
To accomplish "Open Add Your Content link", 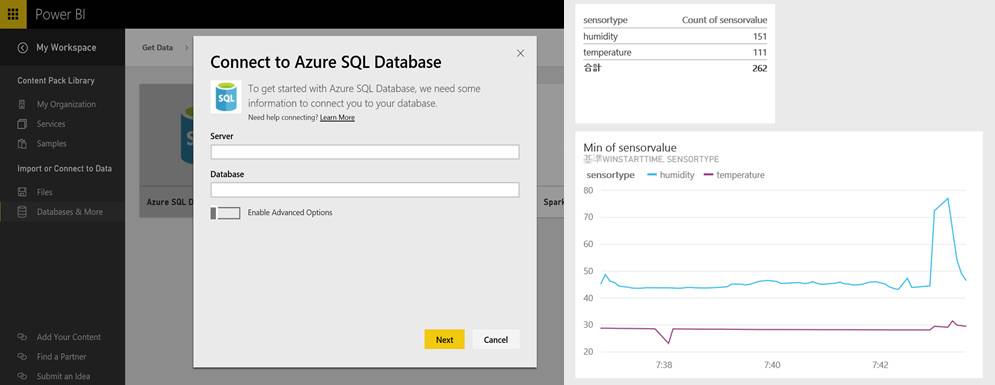I will tap(69, 337).
